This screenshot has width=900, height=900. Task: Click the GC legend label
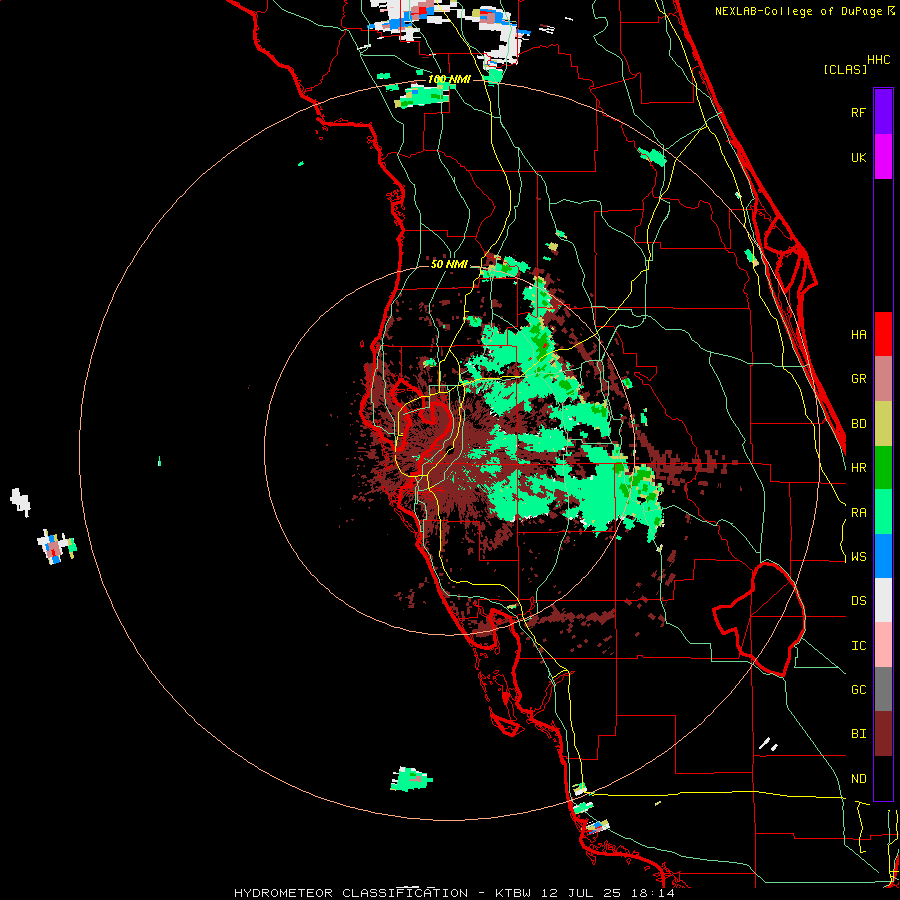point(858,690)
